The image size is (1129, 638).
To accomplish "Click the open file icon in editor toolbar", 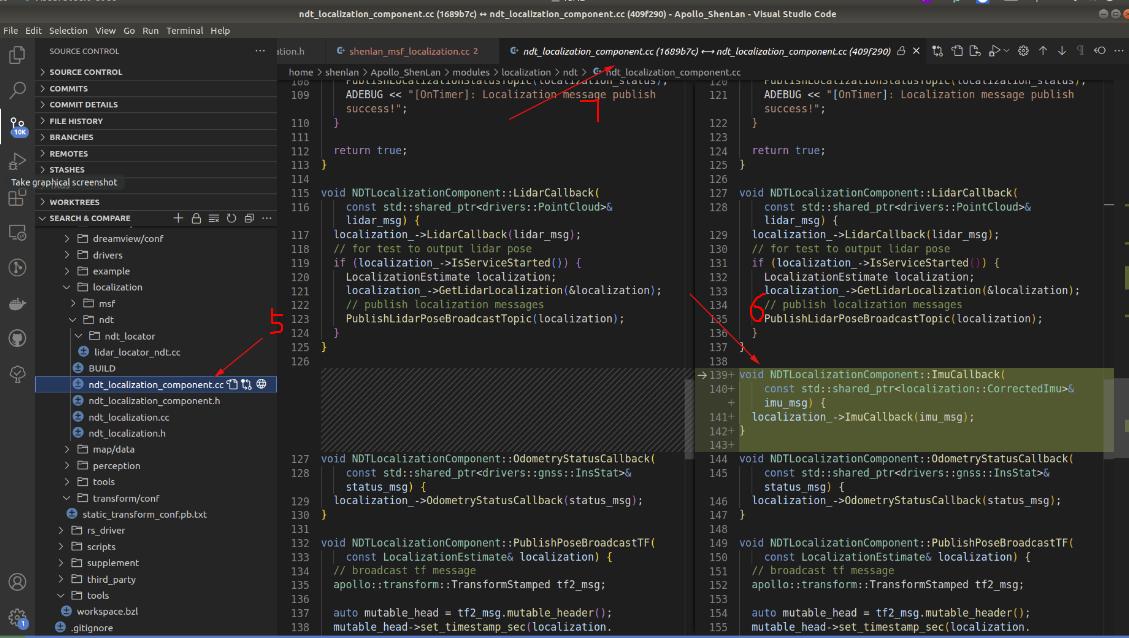I will [x=957, y=51].
